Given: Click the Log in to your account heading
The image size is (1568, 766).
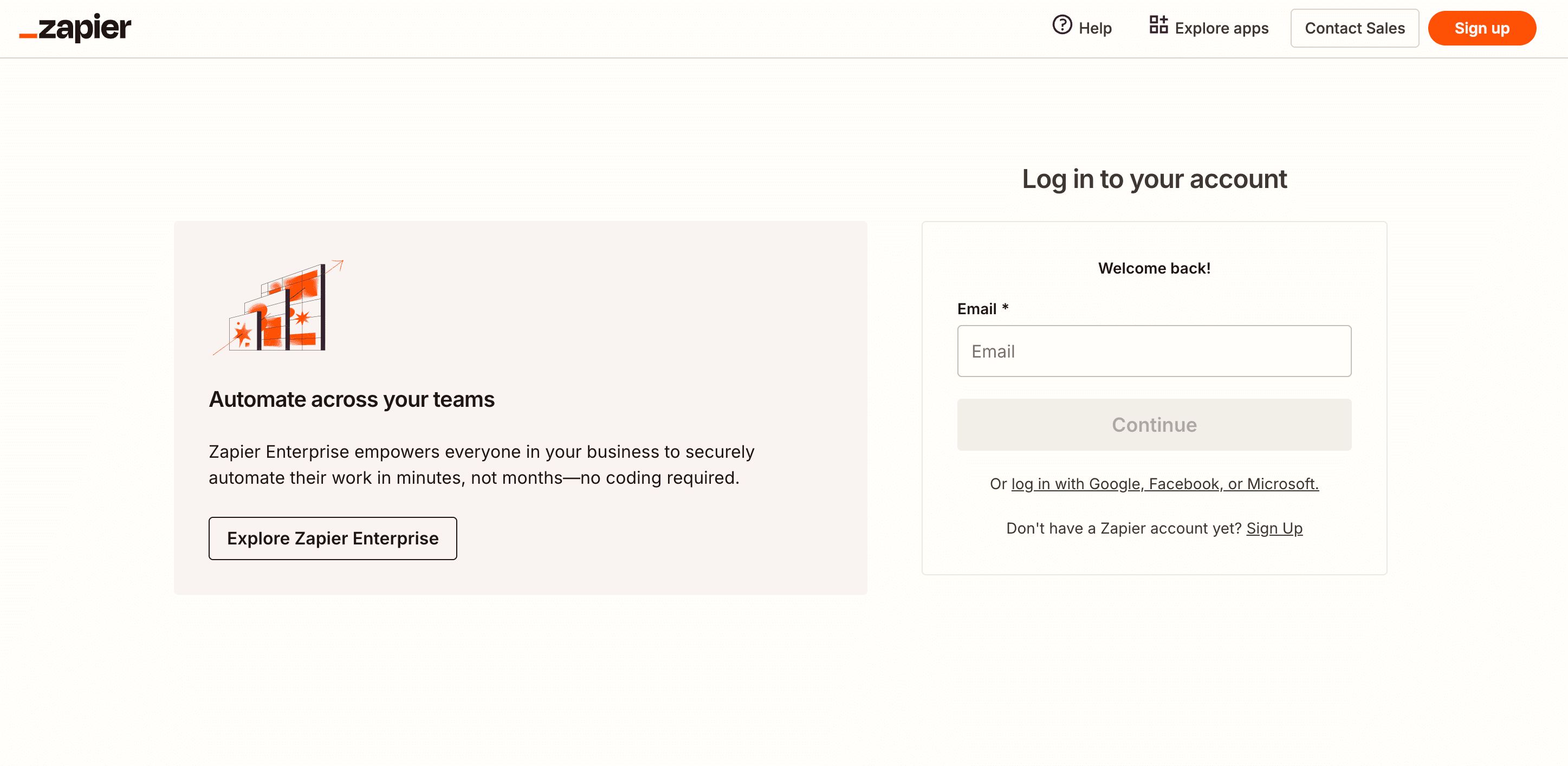Looking at the screenshot, I should point(1154,179).
